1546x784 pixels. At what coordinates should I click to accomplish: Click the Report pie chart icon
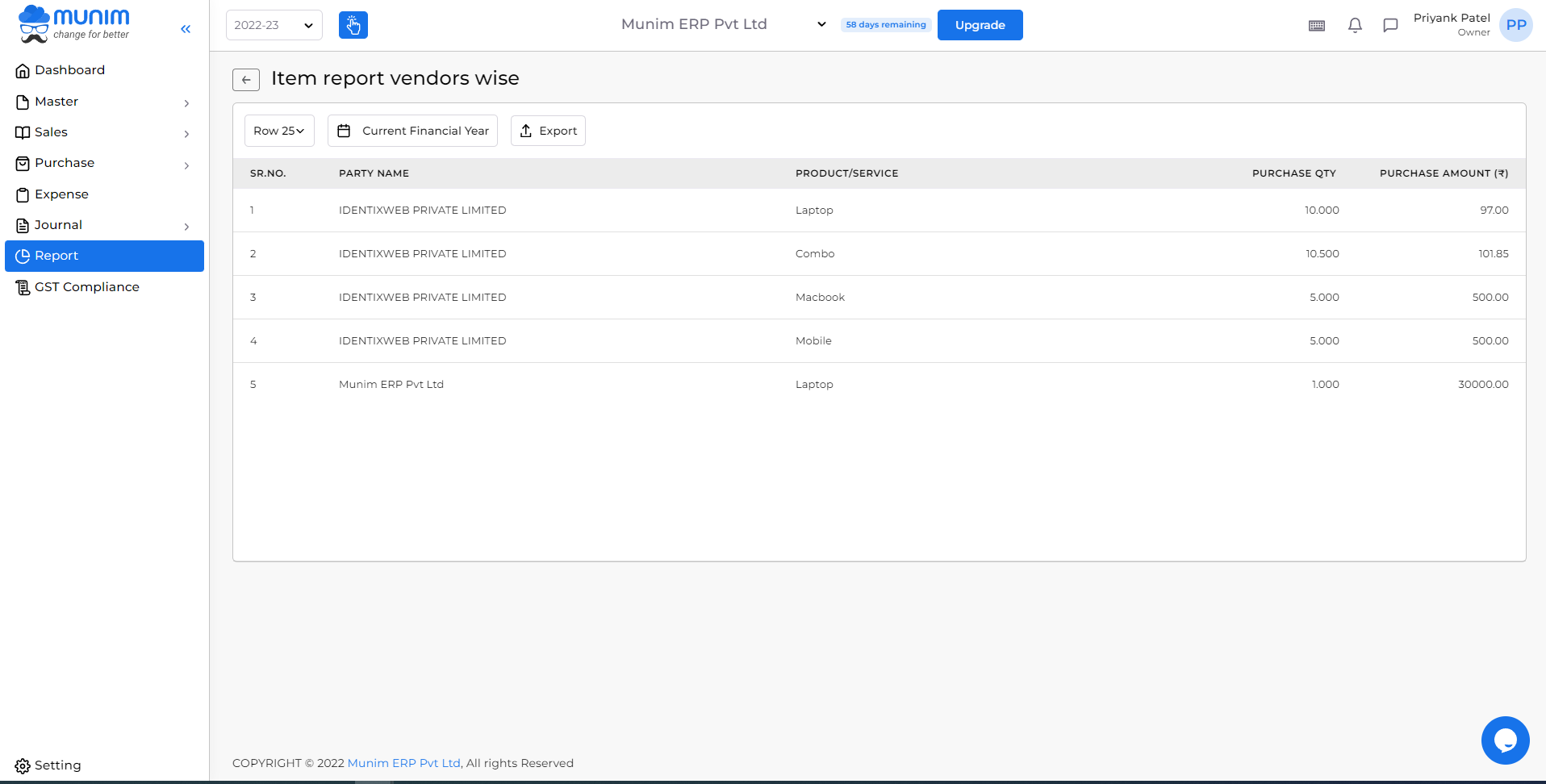[23, 256]
